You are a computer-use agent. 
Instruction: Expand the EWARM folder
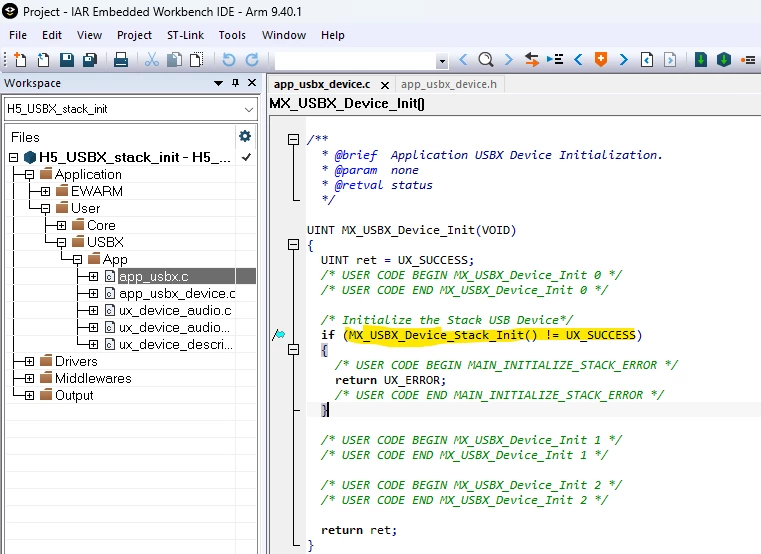pyautogui.click(x=45, y=191)
